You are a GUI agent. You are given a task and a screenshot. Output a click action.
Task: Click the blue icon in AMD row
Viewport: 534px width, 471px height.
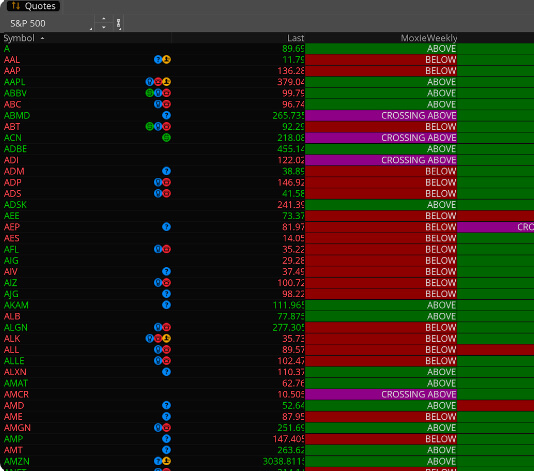point(167,405)
